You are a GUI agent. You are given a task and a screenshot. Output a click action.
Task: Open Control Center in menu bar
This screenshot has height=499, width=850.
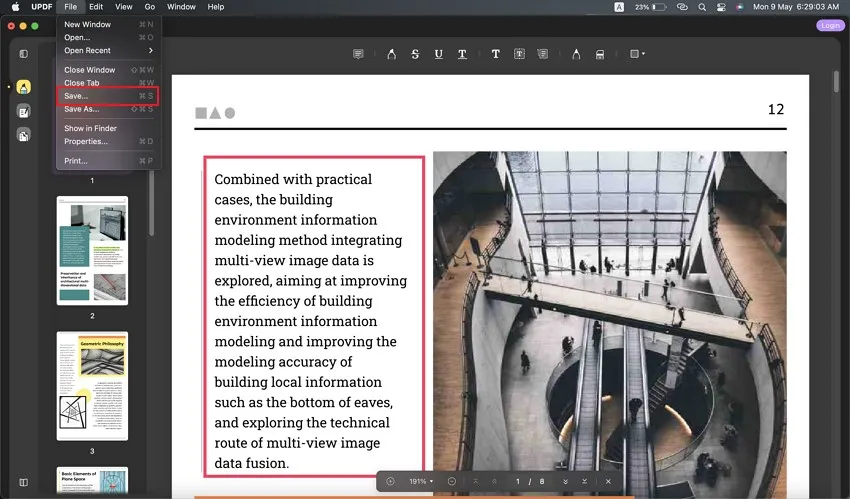coord(721,7)
